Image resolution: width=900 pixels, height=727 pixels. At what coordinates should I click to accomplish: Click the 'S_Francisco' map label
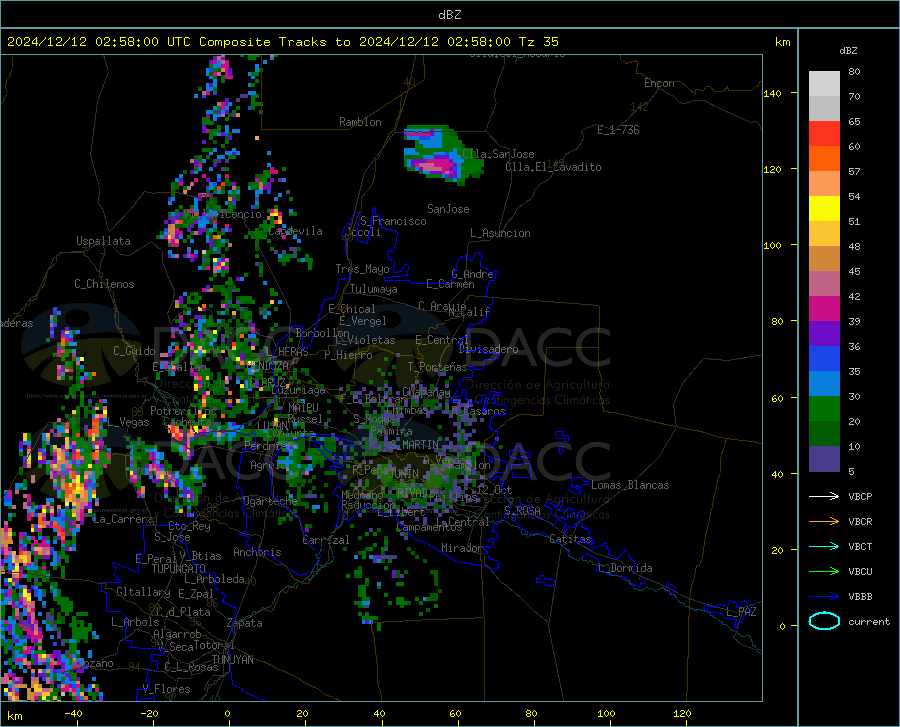tap(393, 221)
